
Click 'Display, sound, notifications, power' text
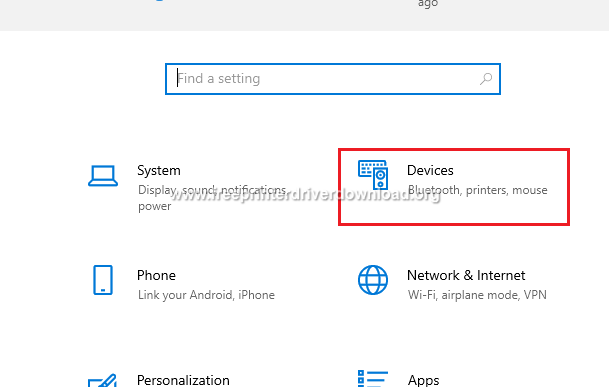[212, 198]
